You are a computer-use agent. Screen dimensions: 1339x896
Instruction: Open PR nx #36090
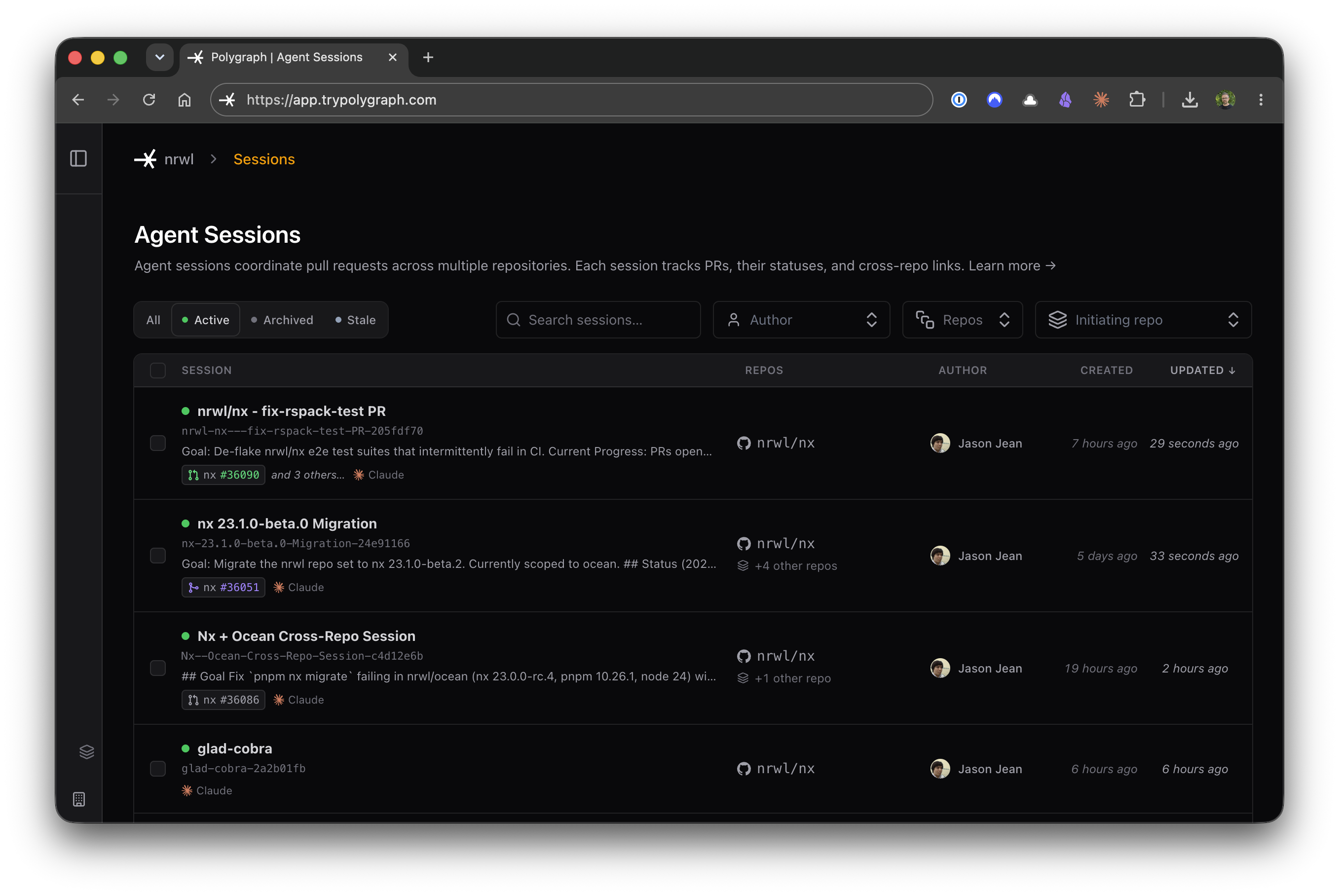[223, 475]
